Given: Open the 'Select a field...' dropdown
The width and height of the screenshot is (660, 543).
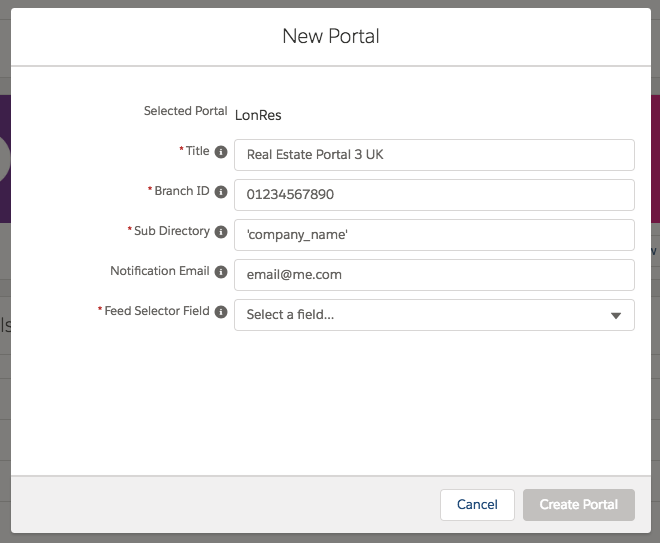Looking at the screenshot, I should coord(420,315).
